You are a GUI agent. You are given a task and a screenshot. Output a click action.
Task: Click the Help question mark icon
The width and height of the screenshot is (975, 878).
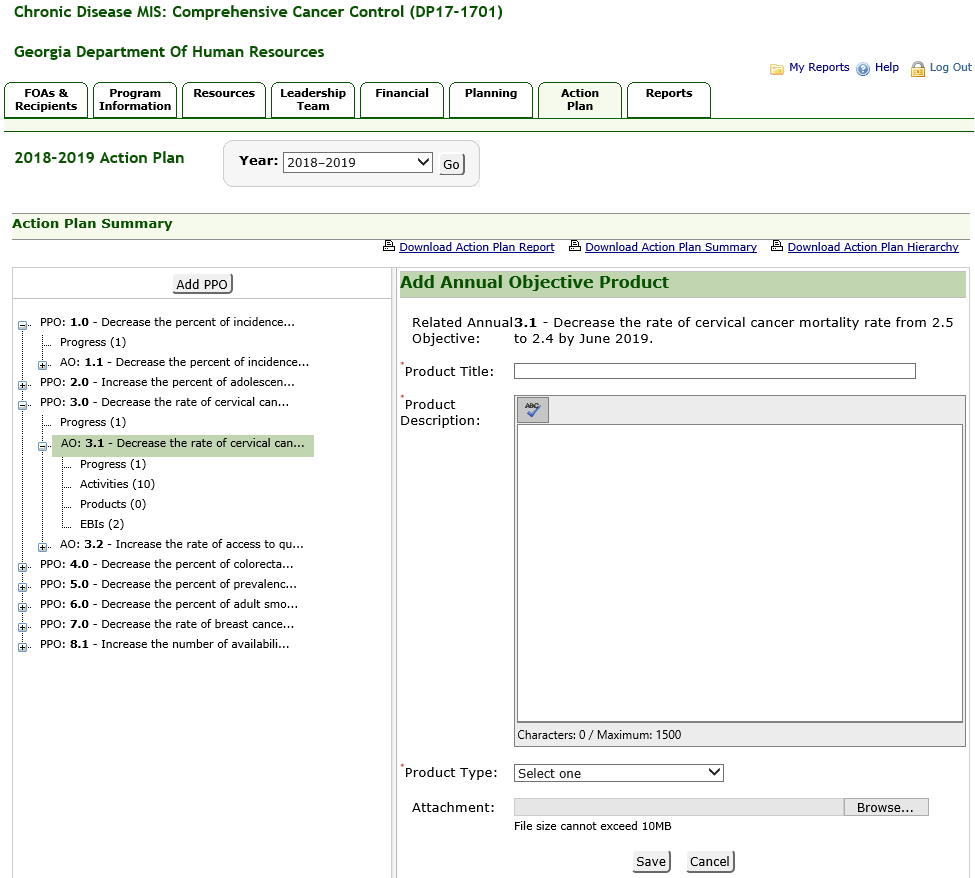[x=863, y=69]
